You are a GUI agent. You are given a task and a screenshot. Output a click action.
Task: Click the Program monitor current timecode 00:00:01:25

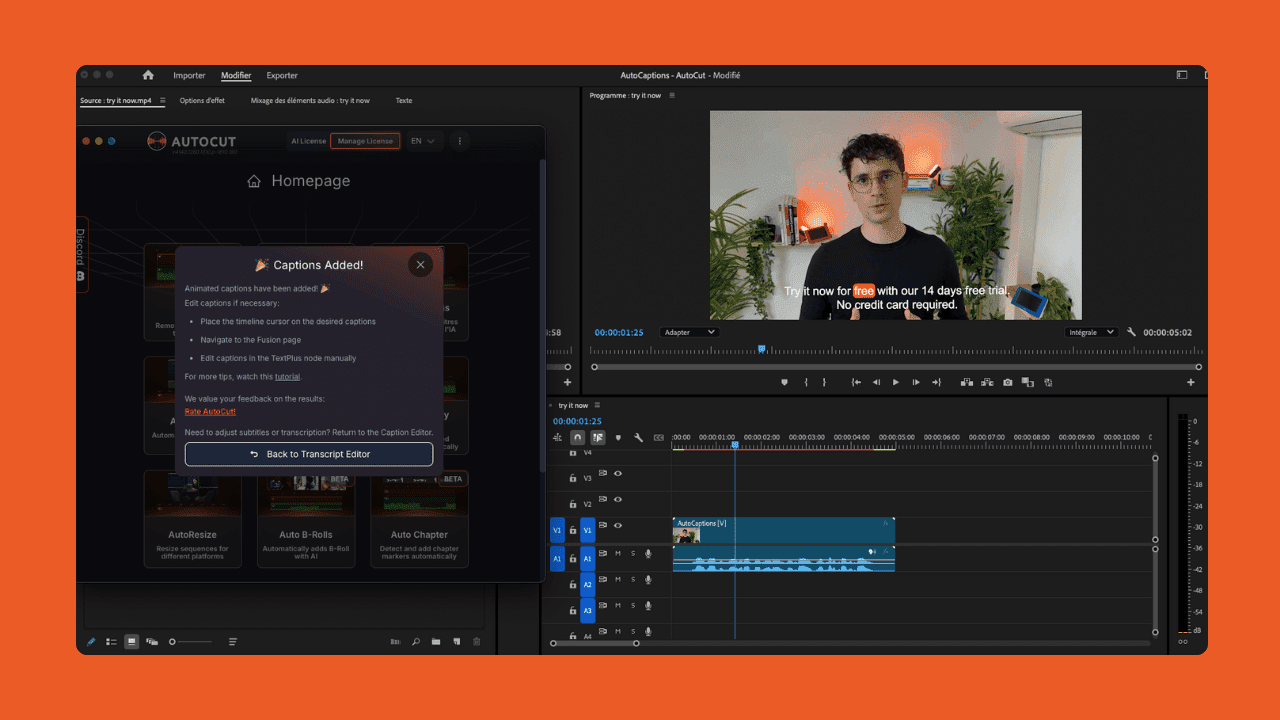619,332
